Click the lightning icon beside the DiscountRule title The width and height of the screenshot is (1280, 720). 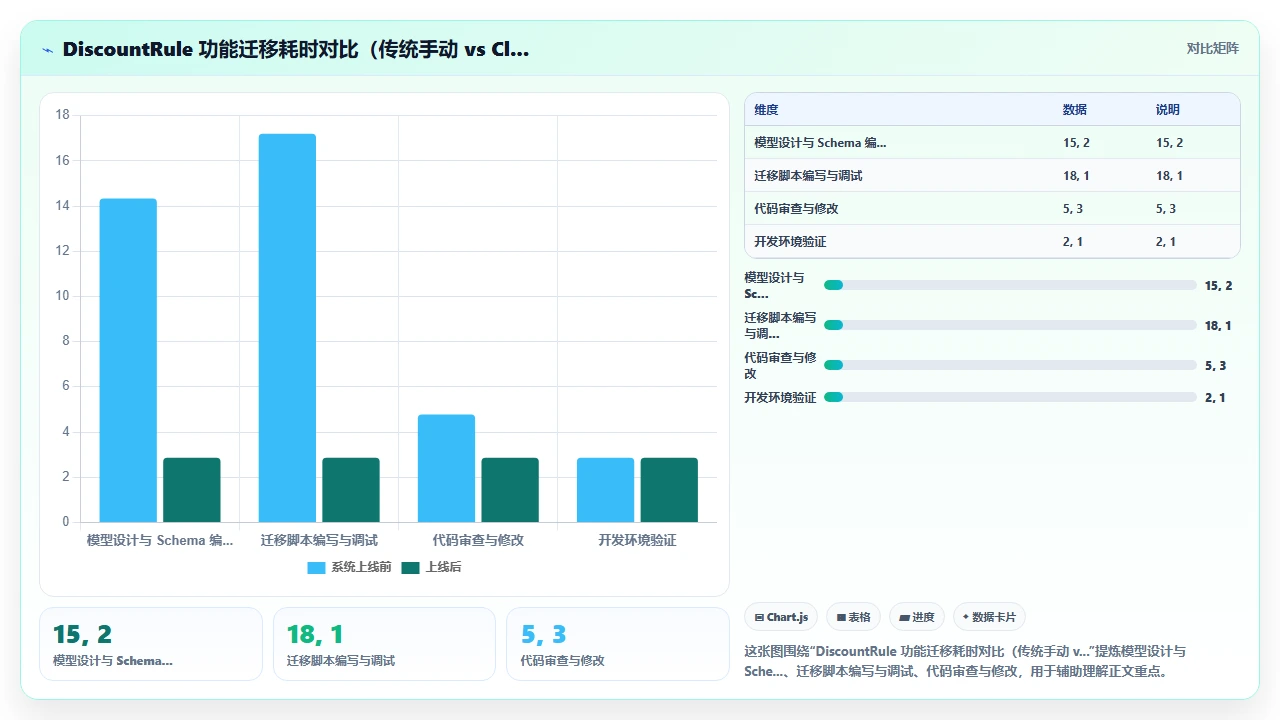47,49
